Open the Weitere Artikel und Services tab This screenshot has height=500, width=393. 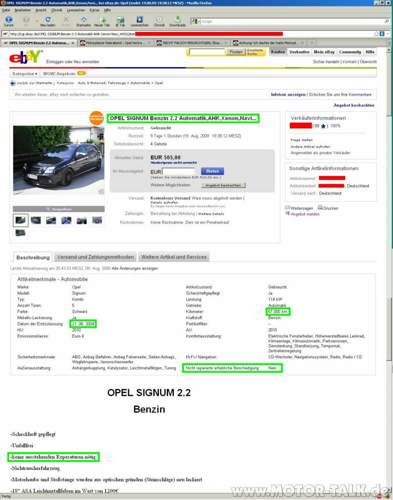point(174,257)
